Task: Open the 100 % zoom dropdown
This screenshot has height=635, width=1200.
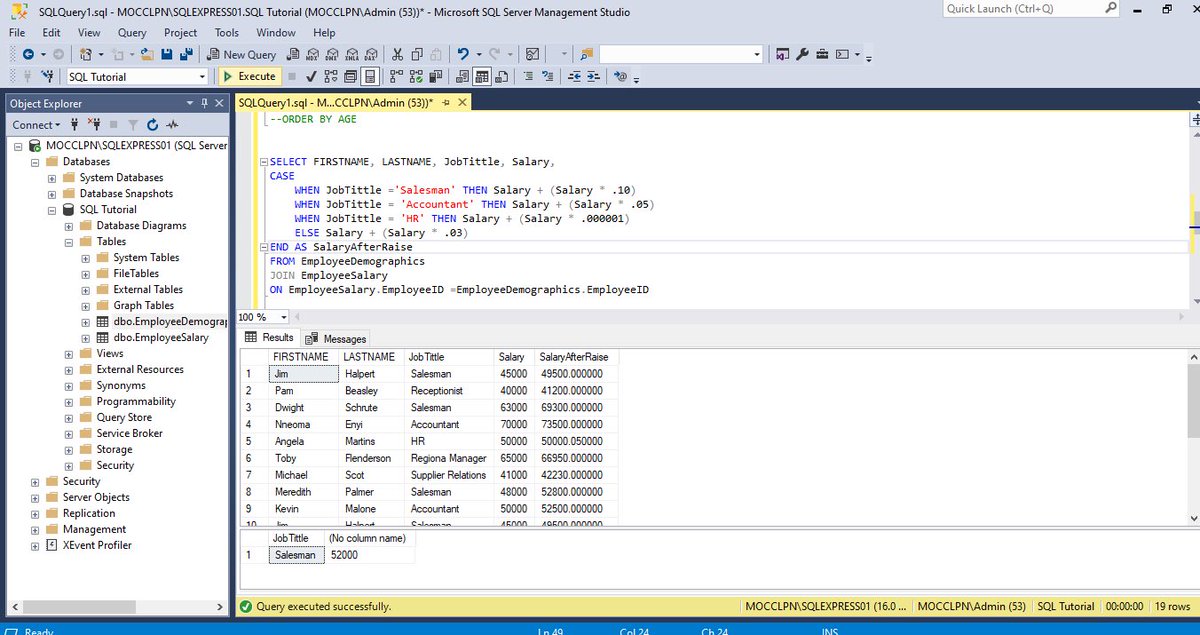Action: pos(284,317)
